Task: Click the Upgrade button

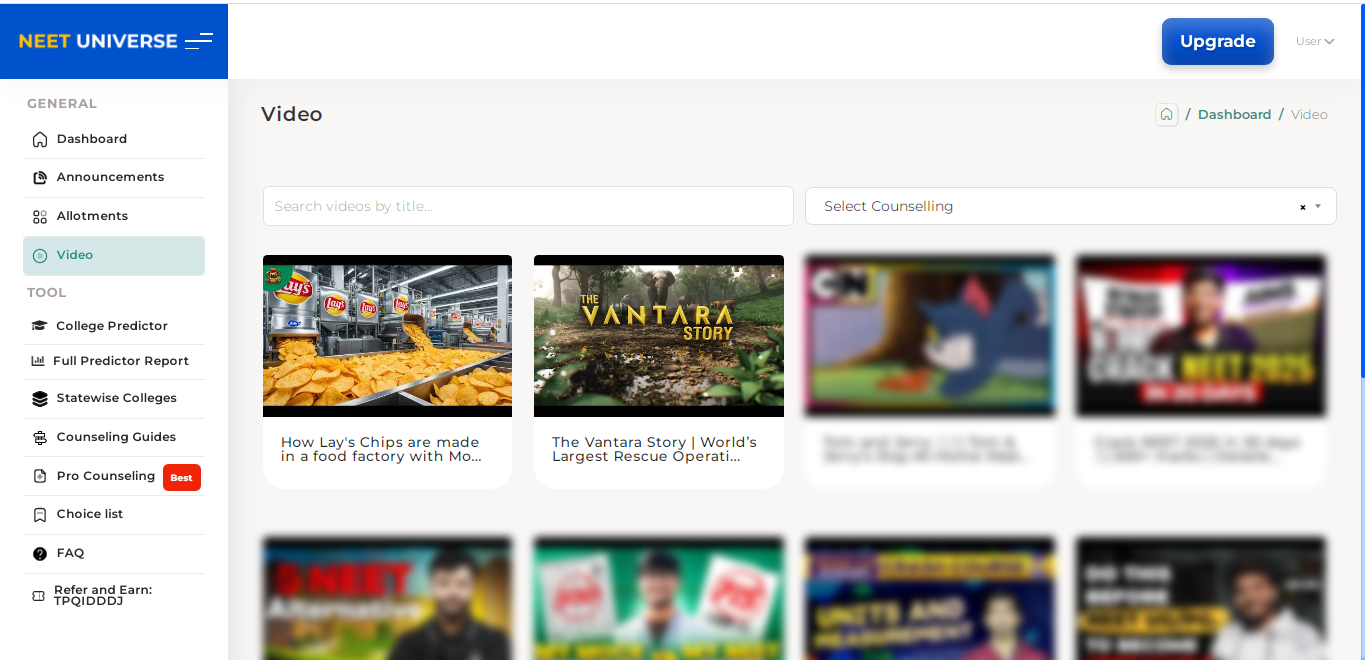Action: 1217,41
